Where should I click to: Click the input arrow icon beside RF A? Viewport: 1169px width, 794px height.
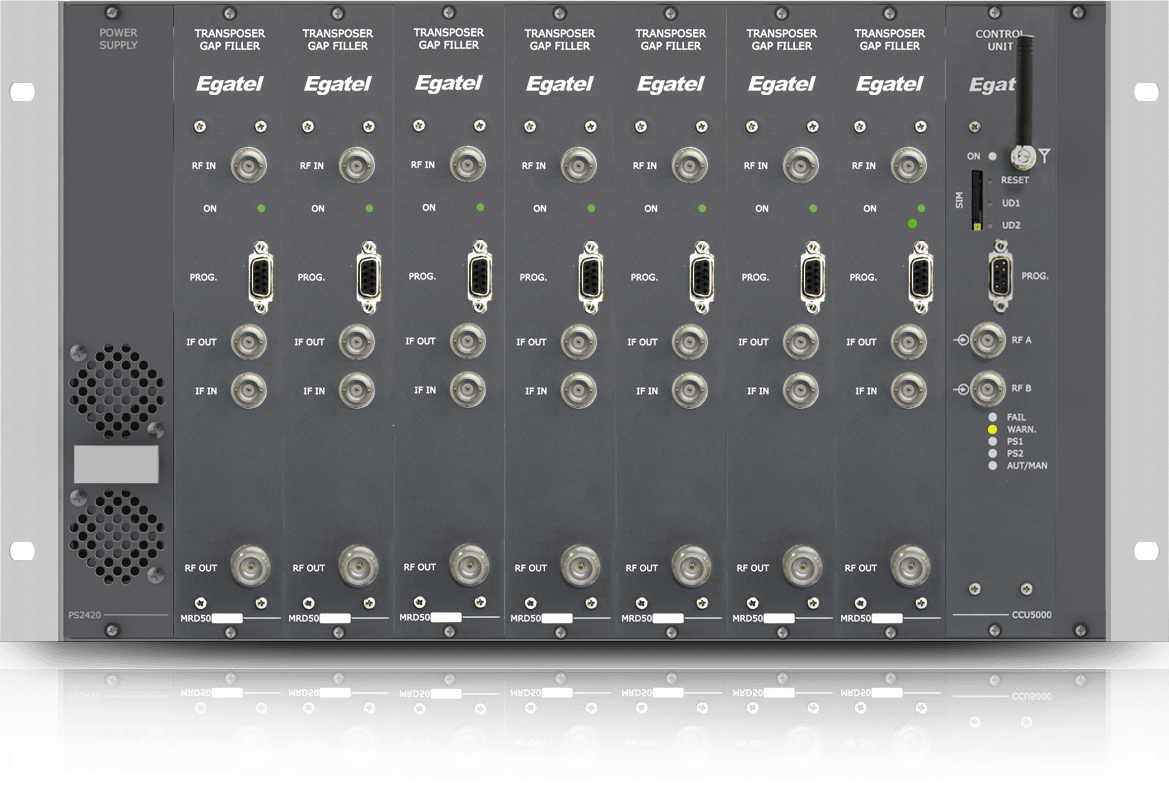[961, 340]
